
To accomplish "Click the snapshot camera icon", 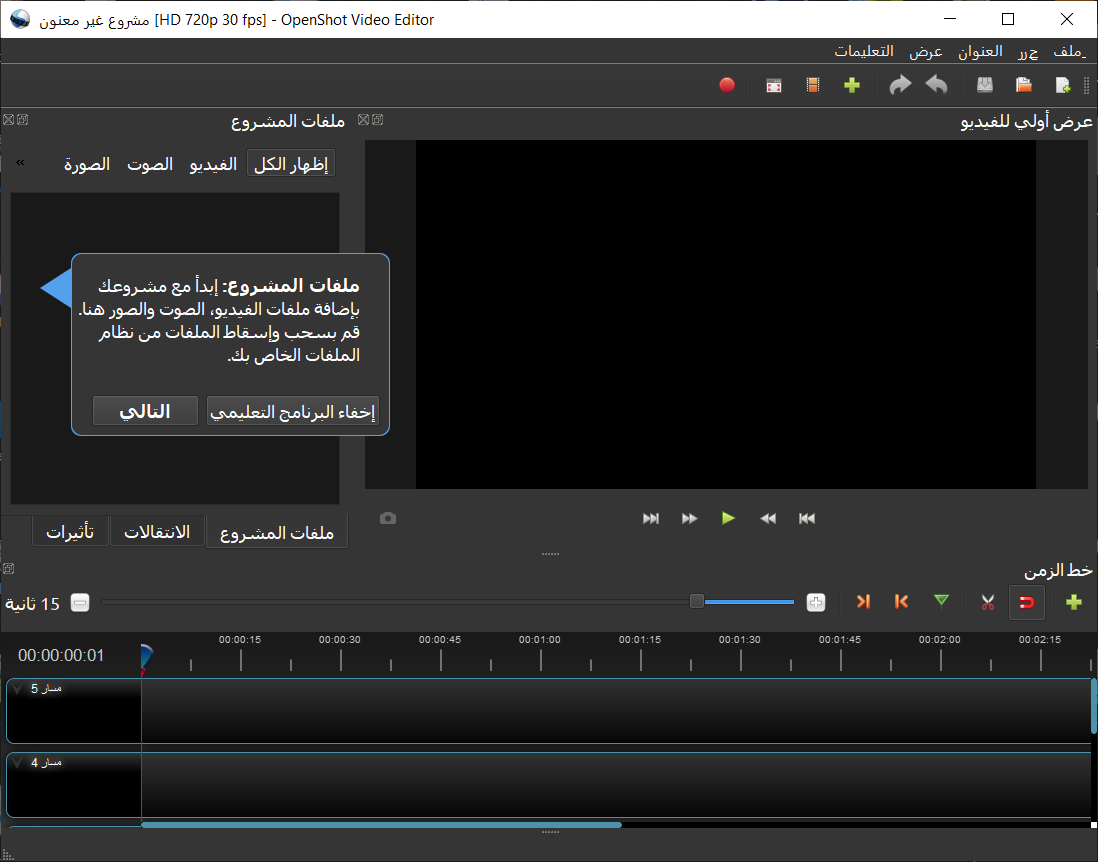I will tap(388, 518).
